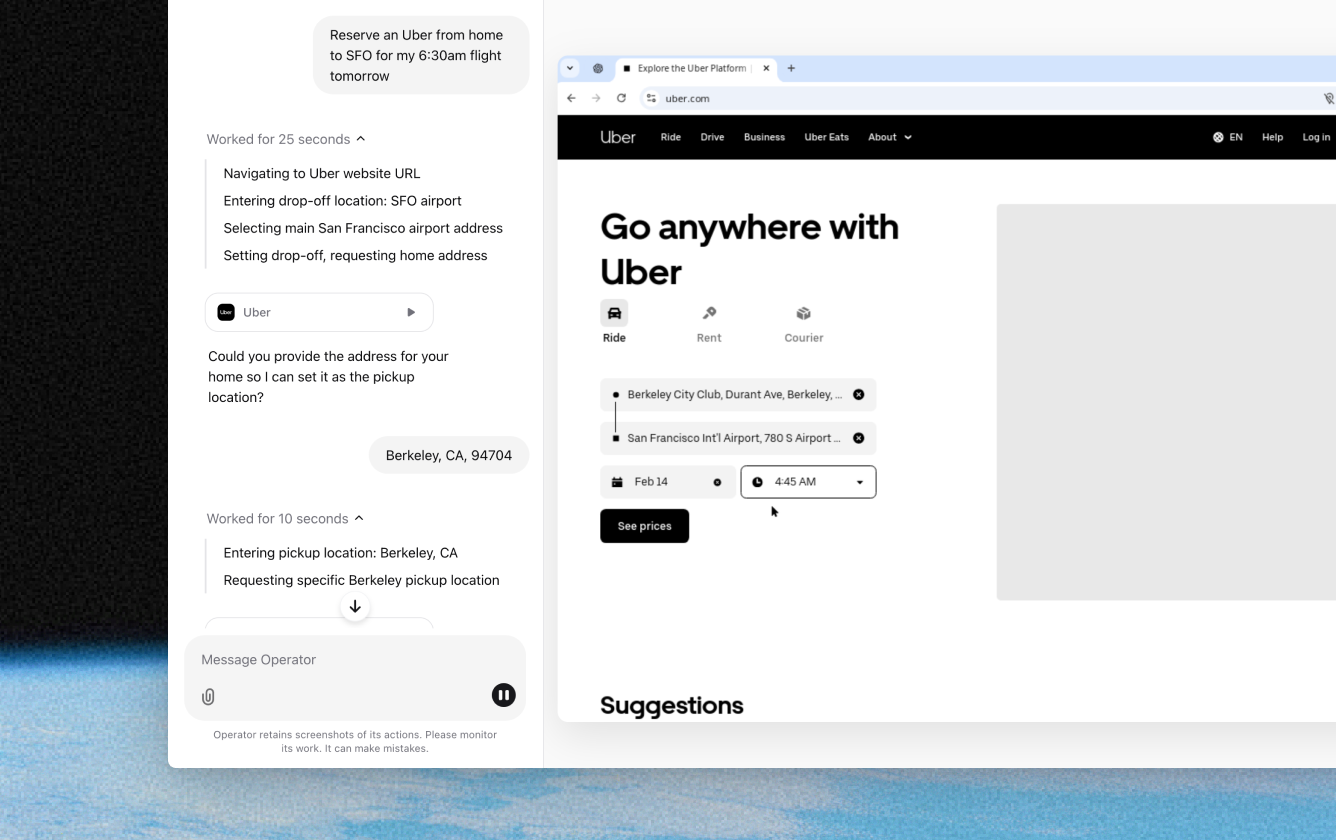Click the extension icon at the address bar's right end
This screenshot has width=1336, height=840.
[1328, 98]
